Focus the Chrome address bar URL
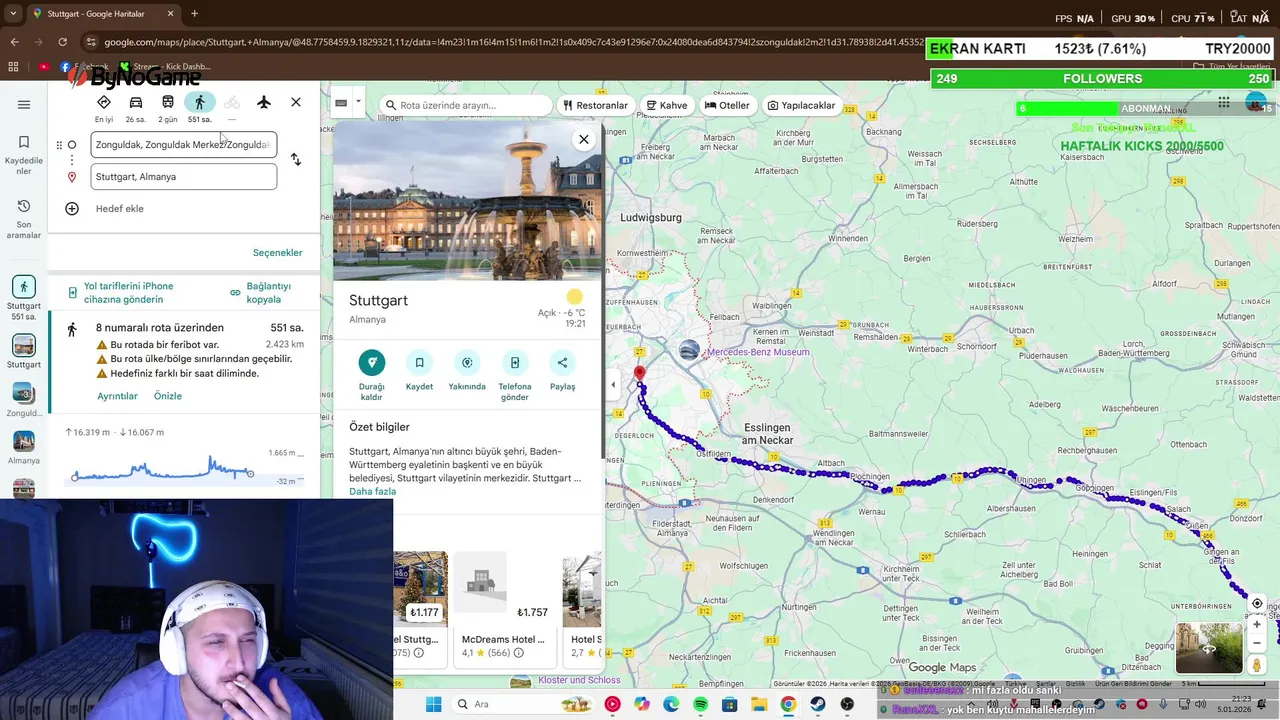1280x720 pixels. (x=514, y=42)
